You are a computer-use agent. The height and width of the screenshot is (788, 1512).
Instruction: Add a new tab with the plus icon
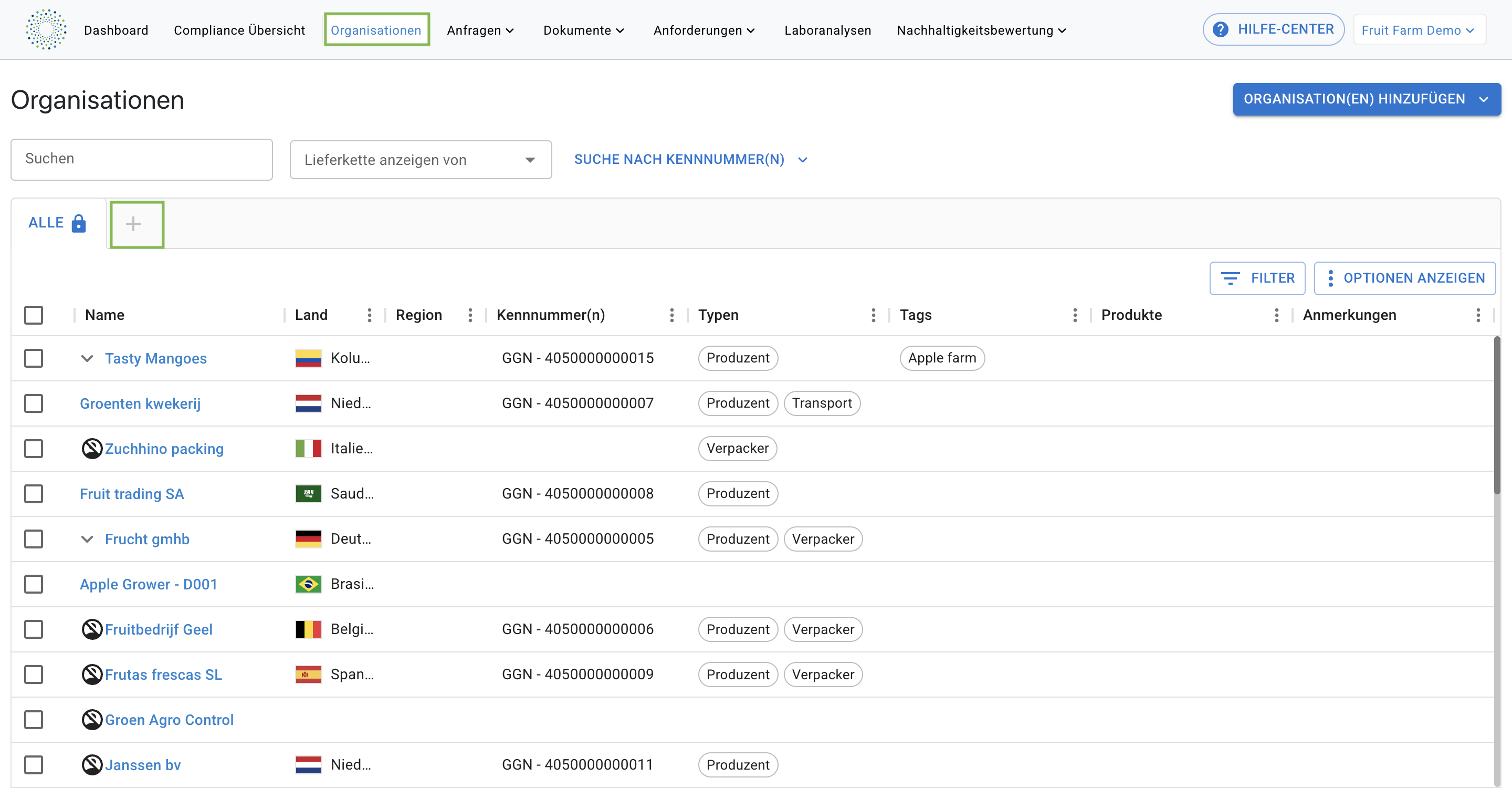click(x=133, y=224)
